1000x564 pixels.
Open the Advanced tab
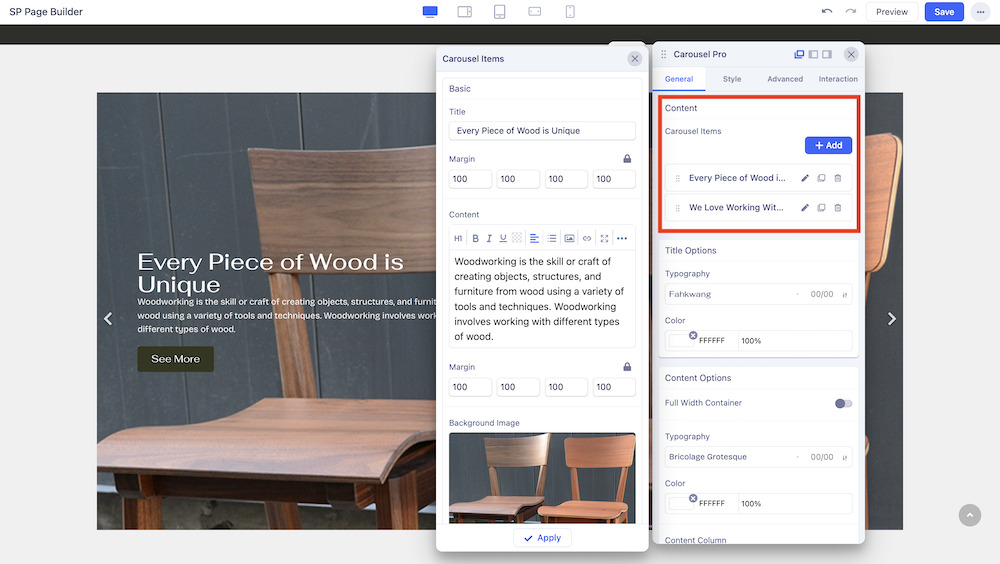click(785, 79)
